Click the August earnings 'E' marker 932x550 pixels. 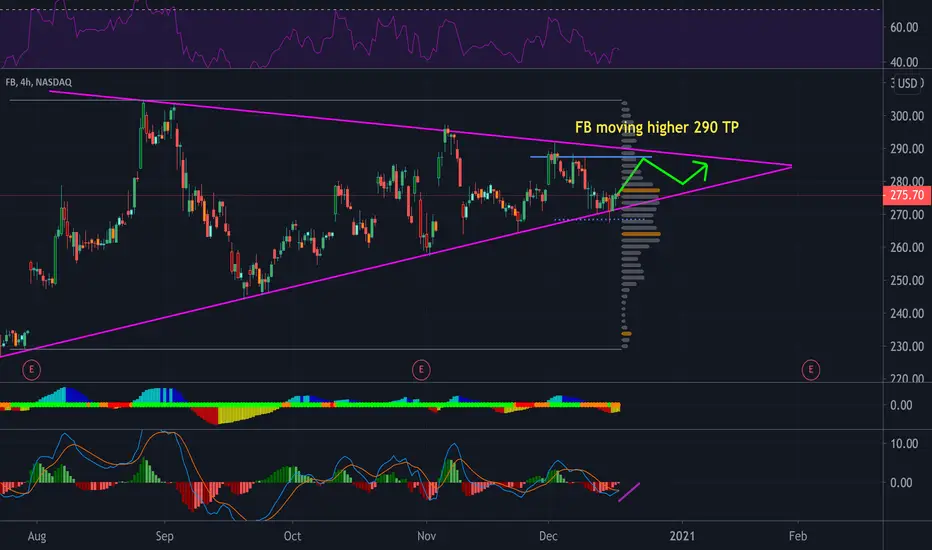(32, 370)
